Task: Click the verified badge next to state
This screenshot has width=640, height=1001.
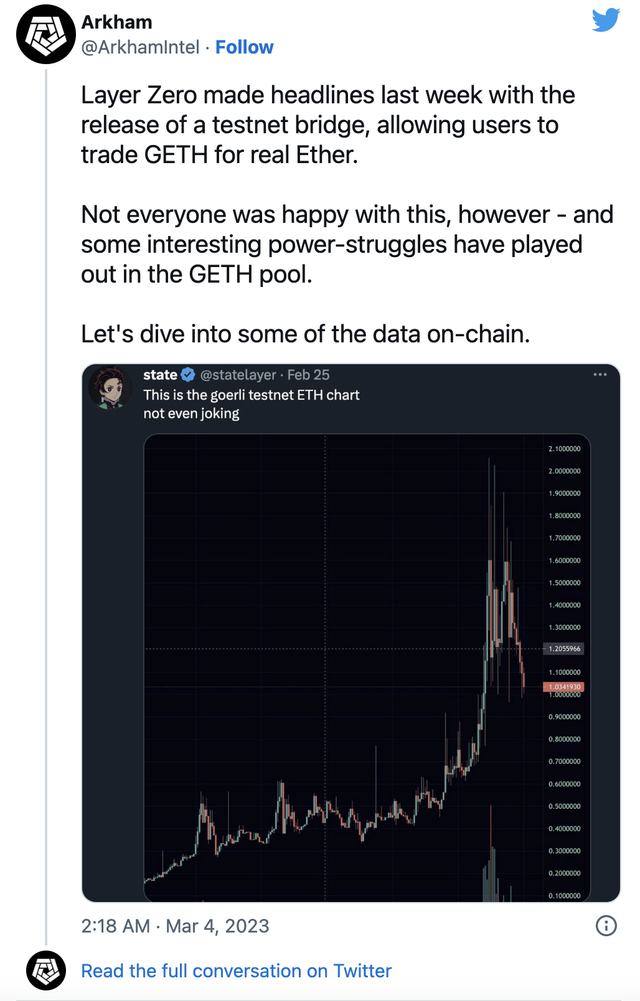Action: click(x=187, y=375)
